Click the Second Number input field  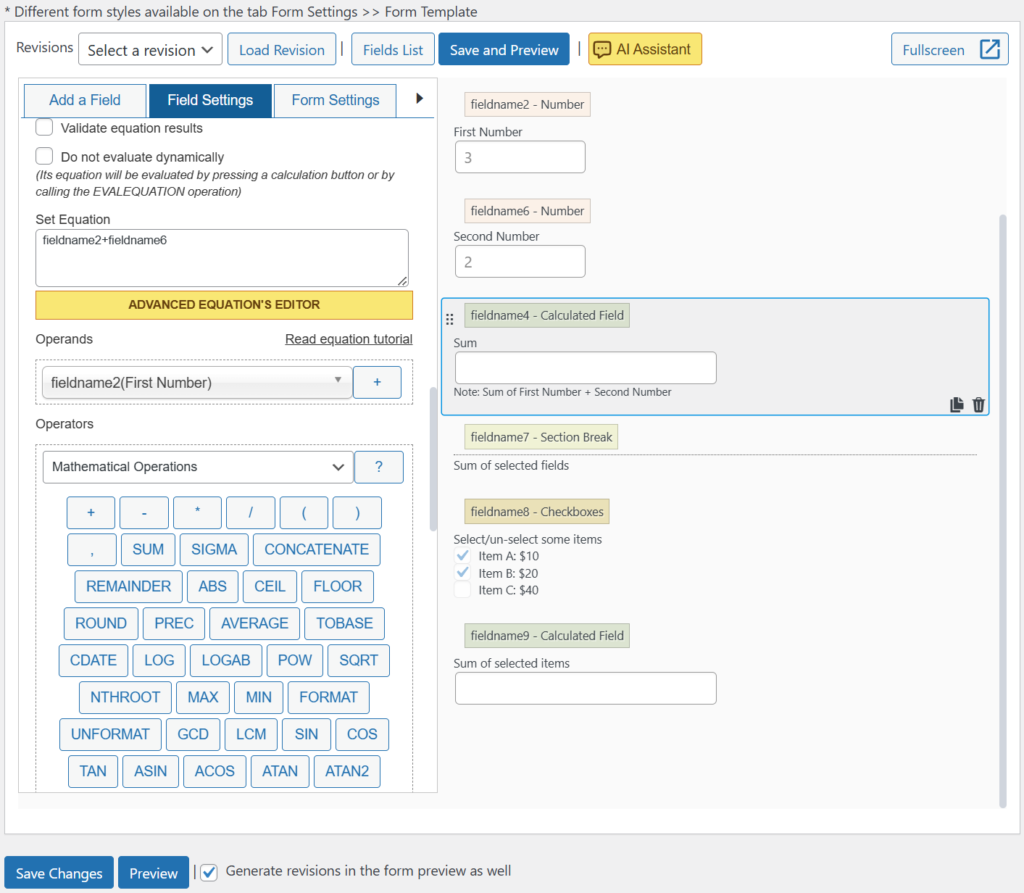tap(520, 261)
